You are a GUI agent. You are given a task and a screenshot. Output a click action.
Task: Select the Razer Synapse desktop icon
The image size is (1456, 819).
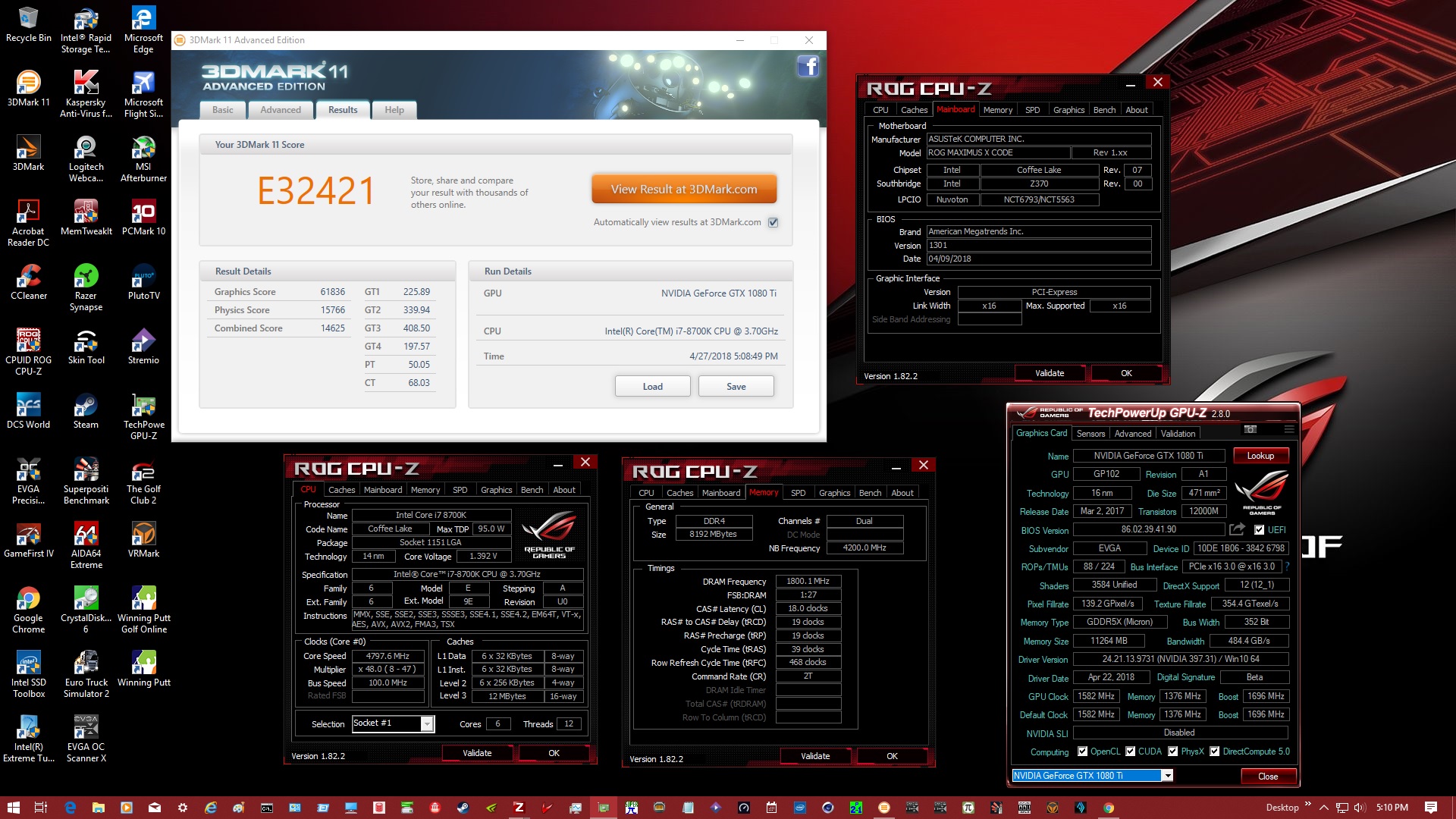click(x=86, y=287)
